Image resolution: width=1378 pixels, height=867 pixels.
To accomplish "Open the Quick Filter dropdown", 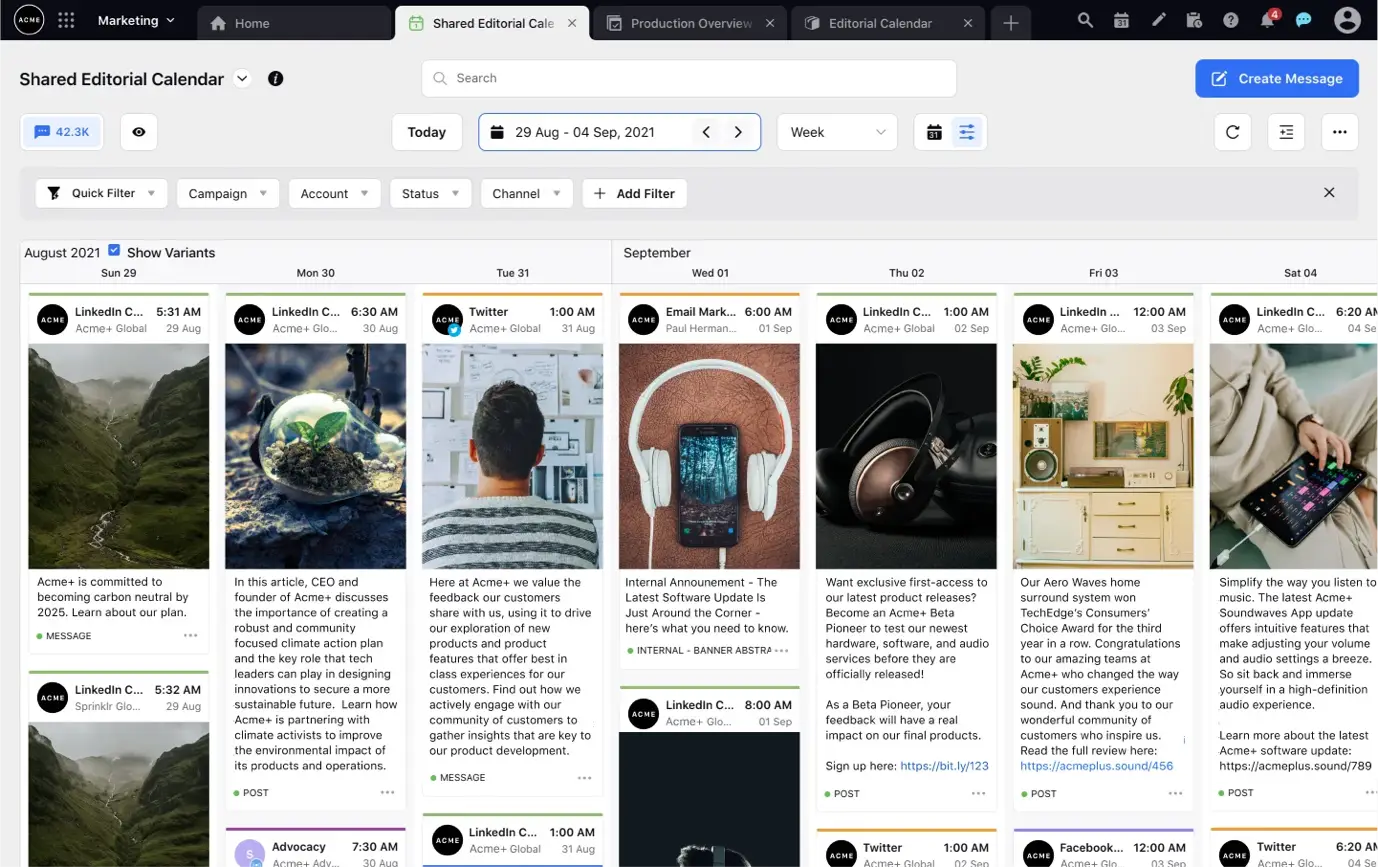I will pos(101,193).
